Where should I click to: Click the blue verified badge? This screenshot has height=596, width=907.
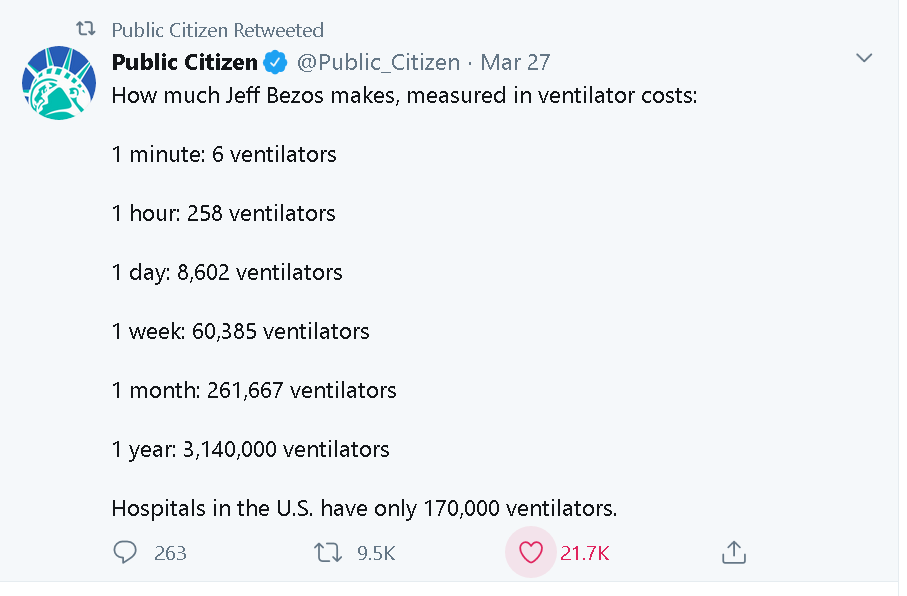pos(275,62)
